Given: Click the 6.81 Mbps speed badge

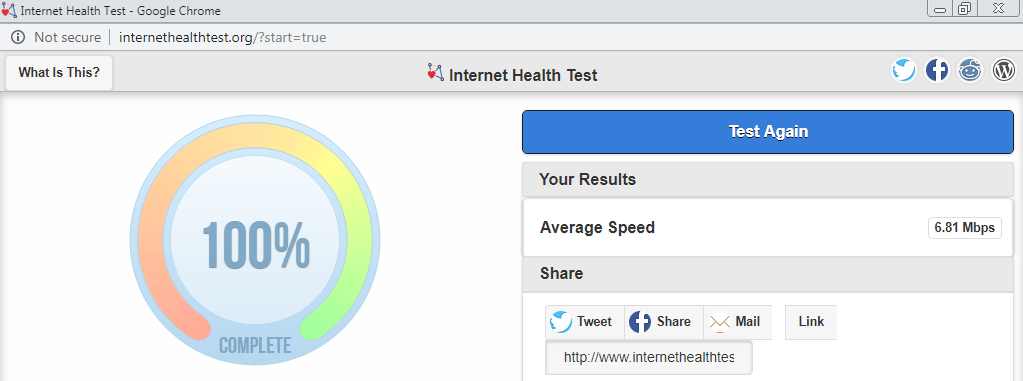Looking at the screenshot, I should [964, 228].
